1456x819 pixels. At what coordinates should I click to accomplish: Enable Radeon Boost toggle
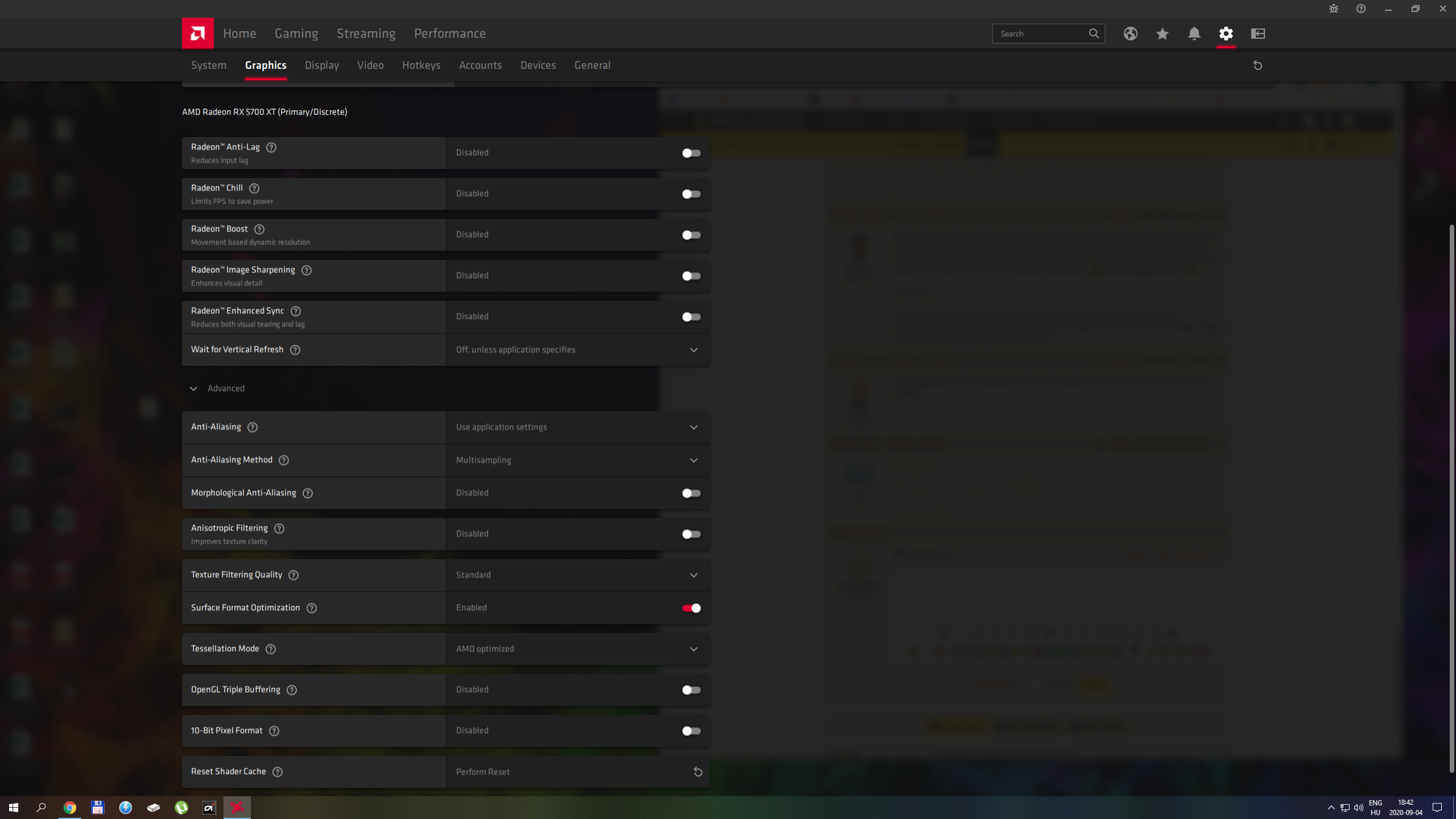tap(691, 235)
